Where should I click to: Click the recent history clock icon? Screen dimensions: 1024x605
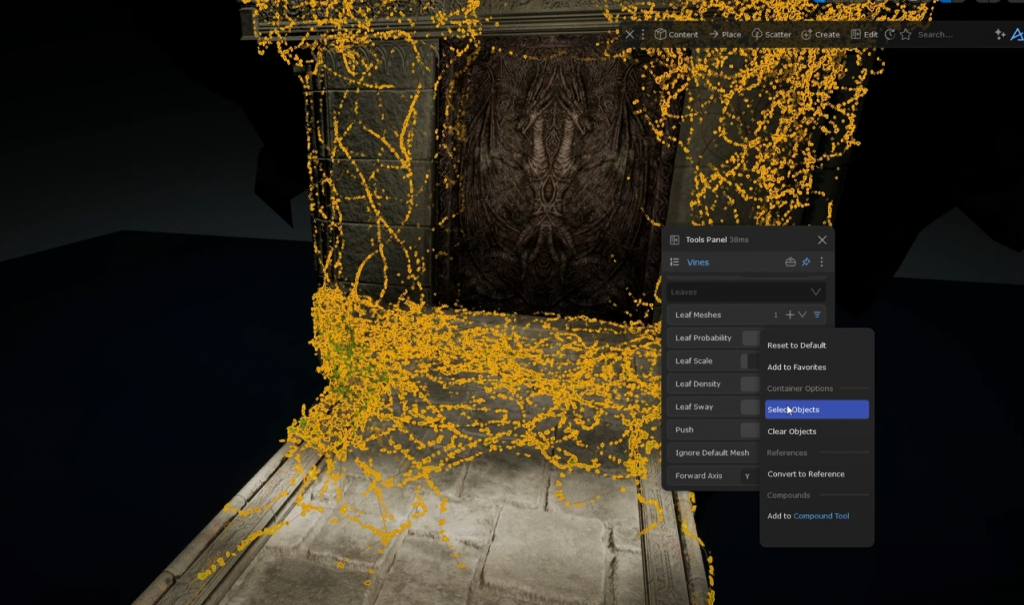889,34
